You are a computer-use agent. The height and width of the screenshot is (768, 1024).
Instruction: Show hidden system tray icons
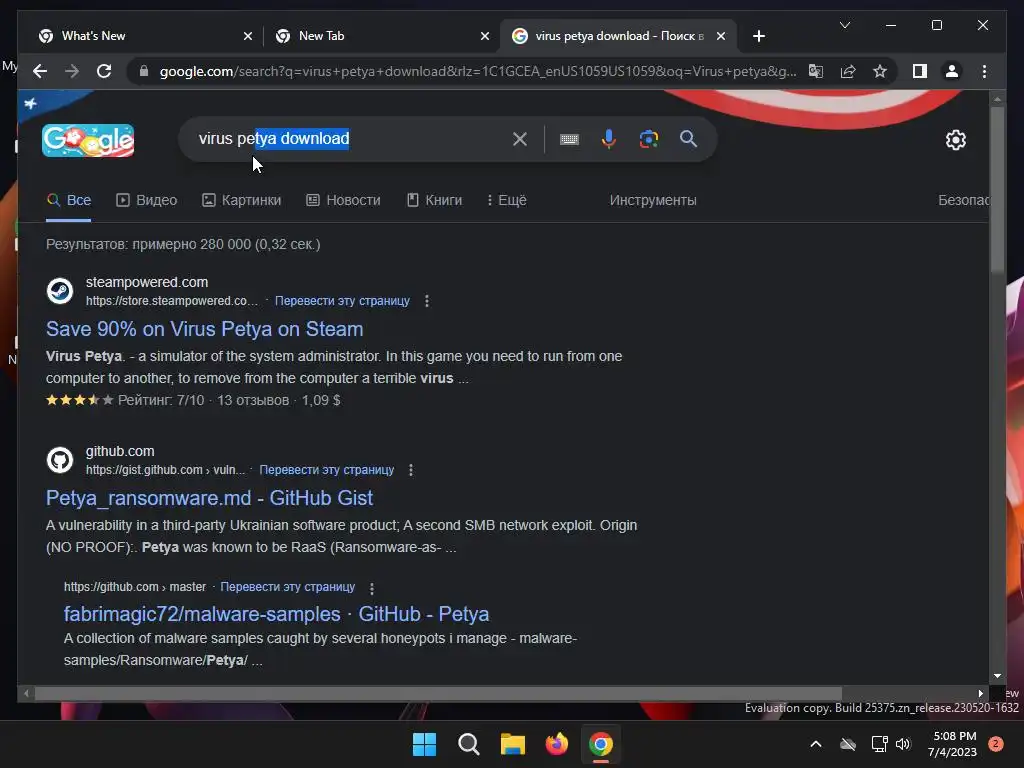tap(816, 744)
